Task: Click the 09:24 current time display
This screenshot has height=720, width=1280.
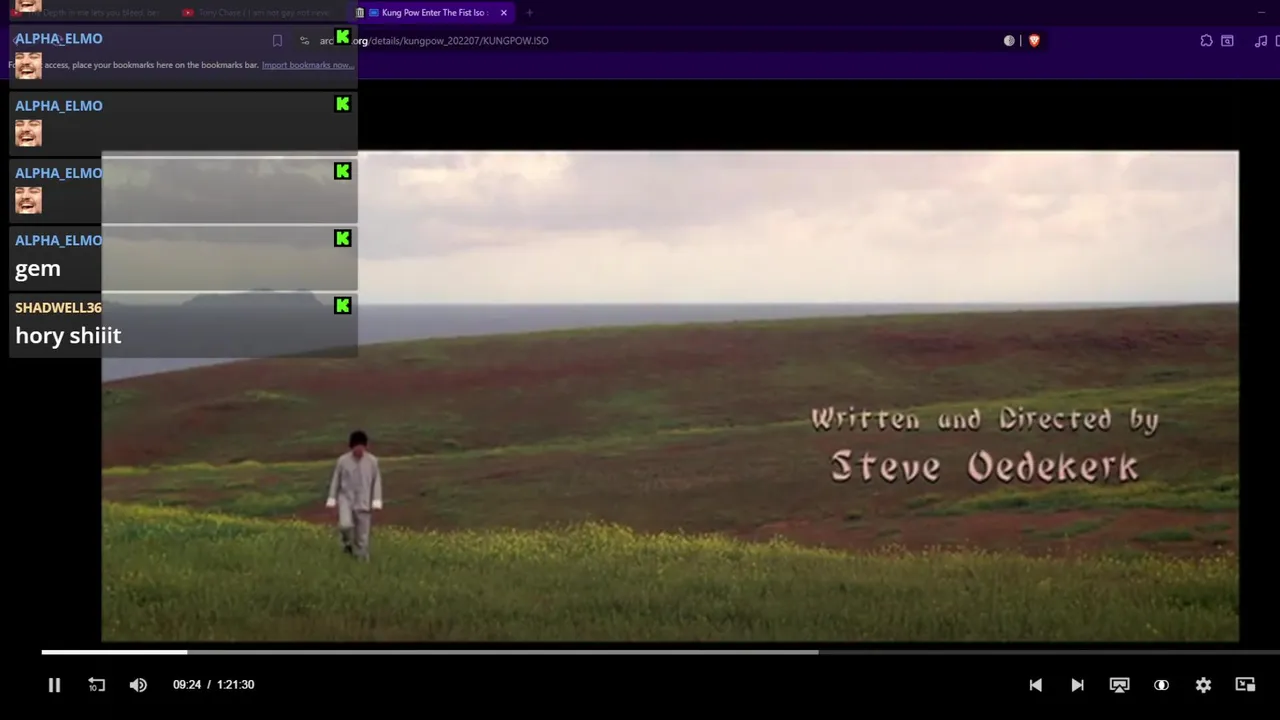Action: 187,685
